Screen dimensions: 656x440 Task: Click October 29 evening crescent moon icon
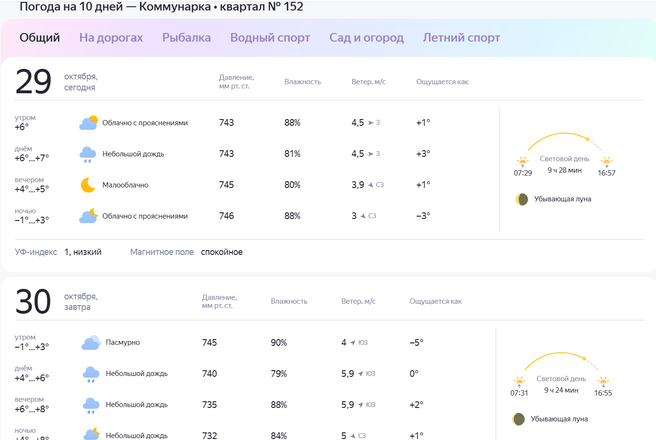89,185
